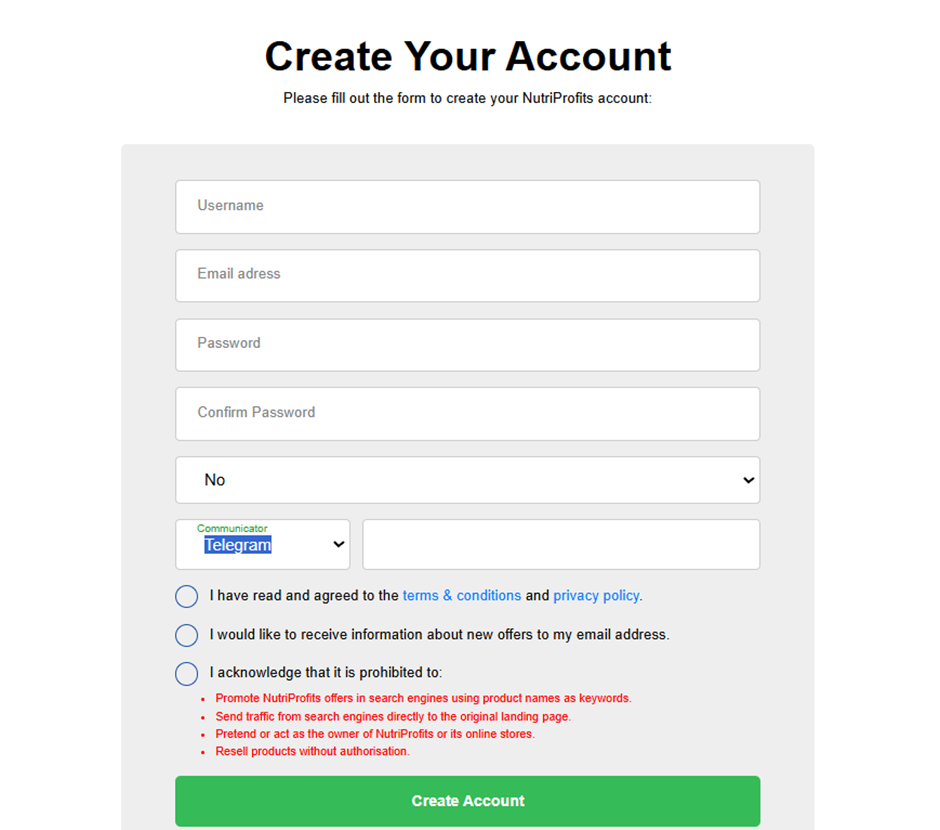Click the 'Please fill out the form' subtitle
Viewport: 940px width, 830px height.
click(467, 99)
